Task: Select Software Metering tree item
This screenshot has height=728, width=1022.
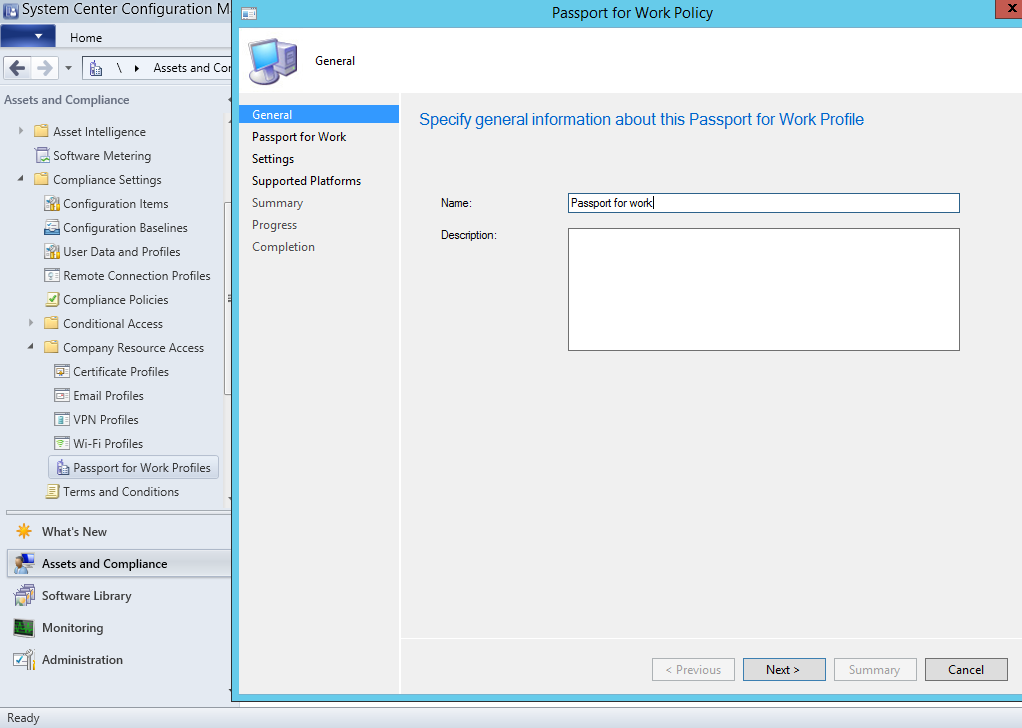Action: 102,155
